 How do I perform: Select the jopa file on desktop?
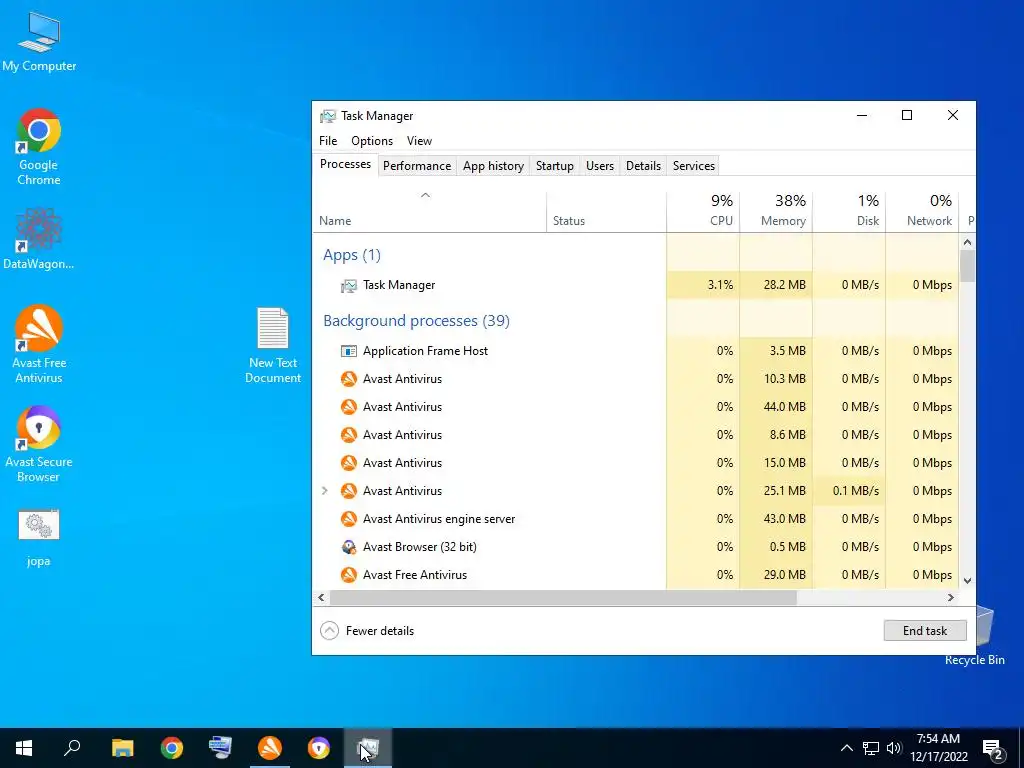point(39,537)
